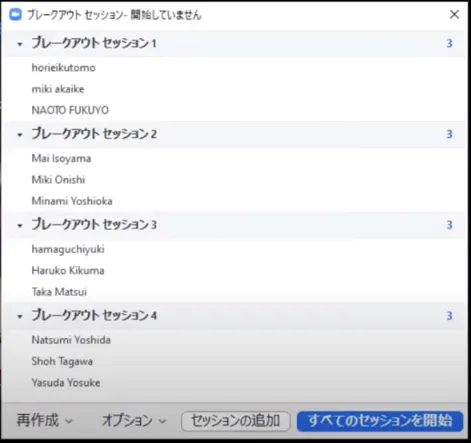Select participant Minami Yoshioka
The width and height of the screenshot is (471, 443).
(72, 201)
